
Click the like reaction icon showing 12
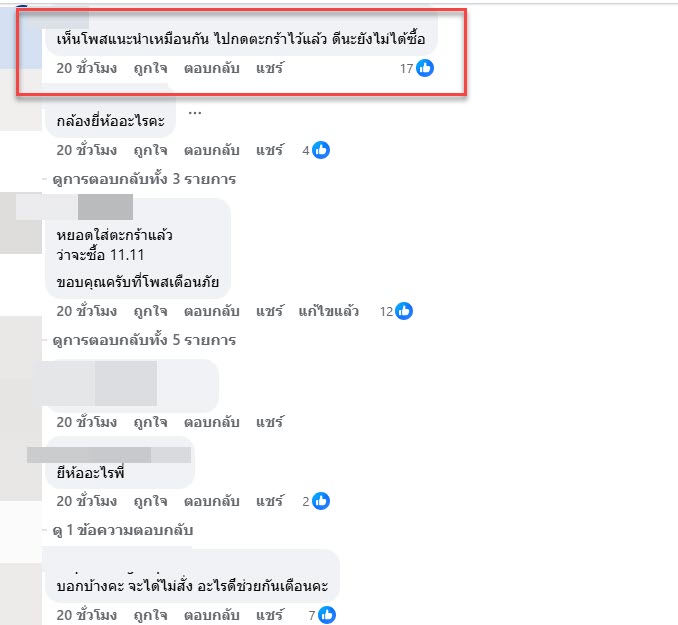click(404, 311)
